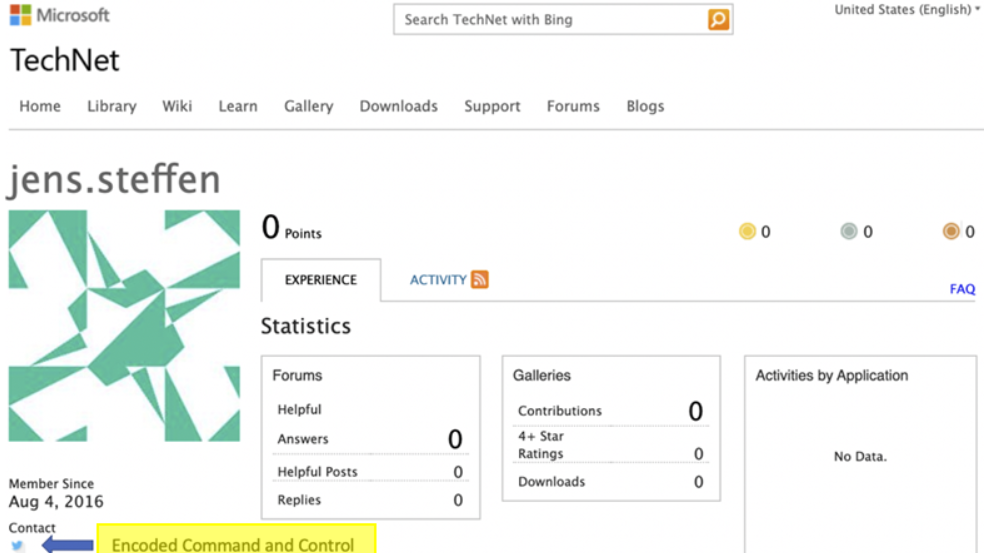Click the bronze medal icon
The image size is (984, 553).
(951, 232)
